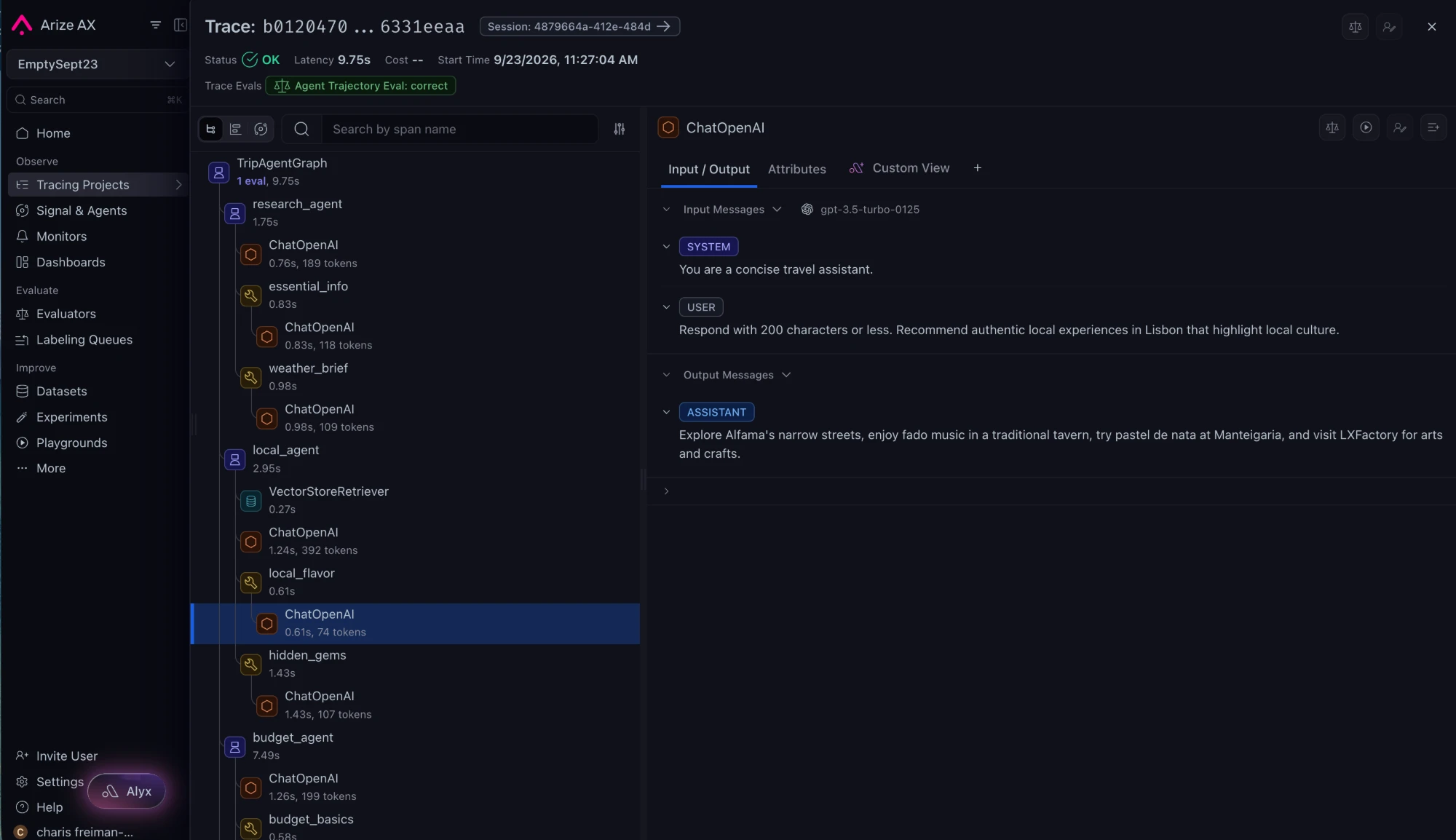Add the ChatOpenAI span to dataset icon

coord(1433,127)
